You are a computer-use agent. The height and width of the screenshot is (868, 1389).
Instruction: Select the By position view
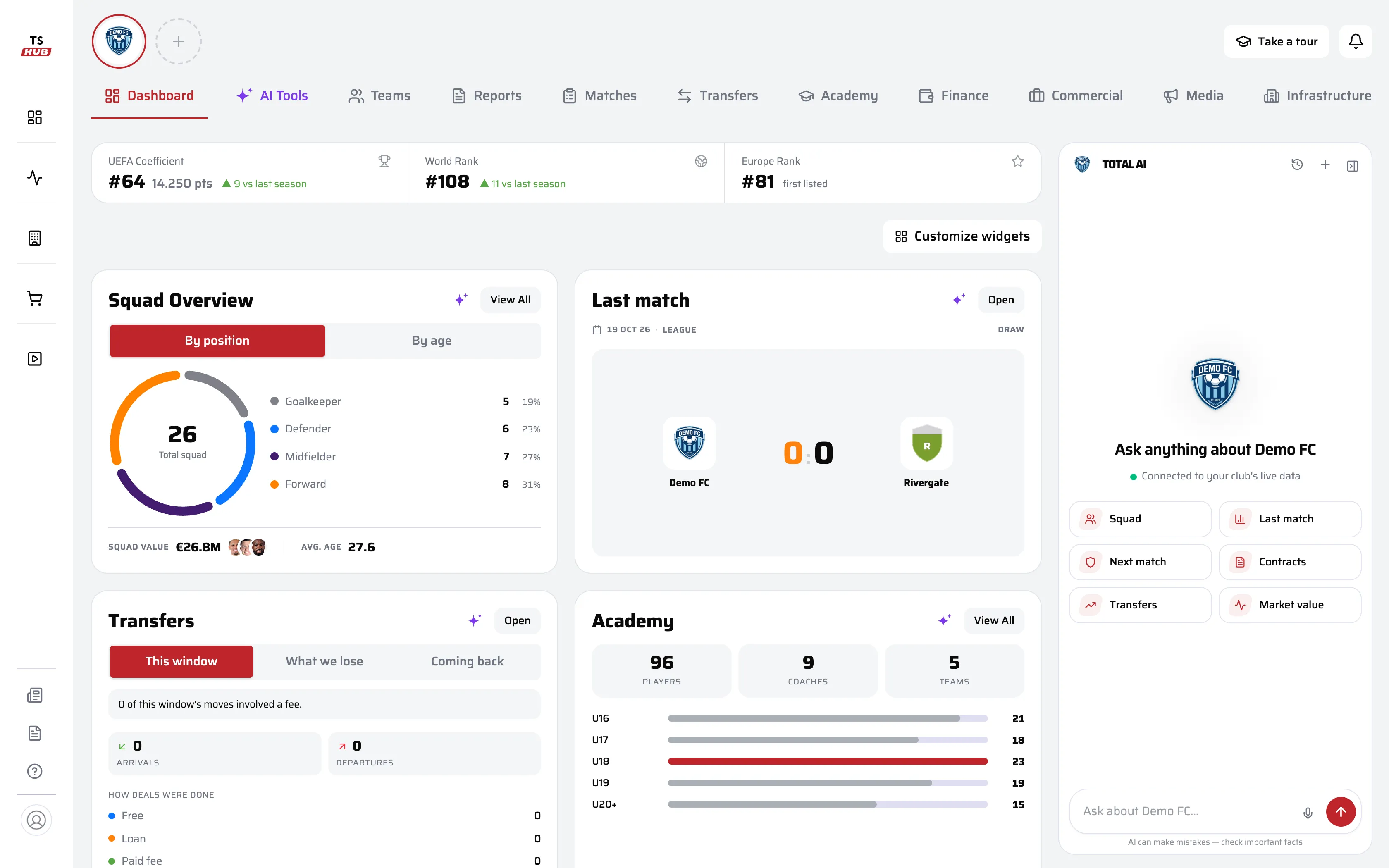pos(217,341)
